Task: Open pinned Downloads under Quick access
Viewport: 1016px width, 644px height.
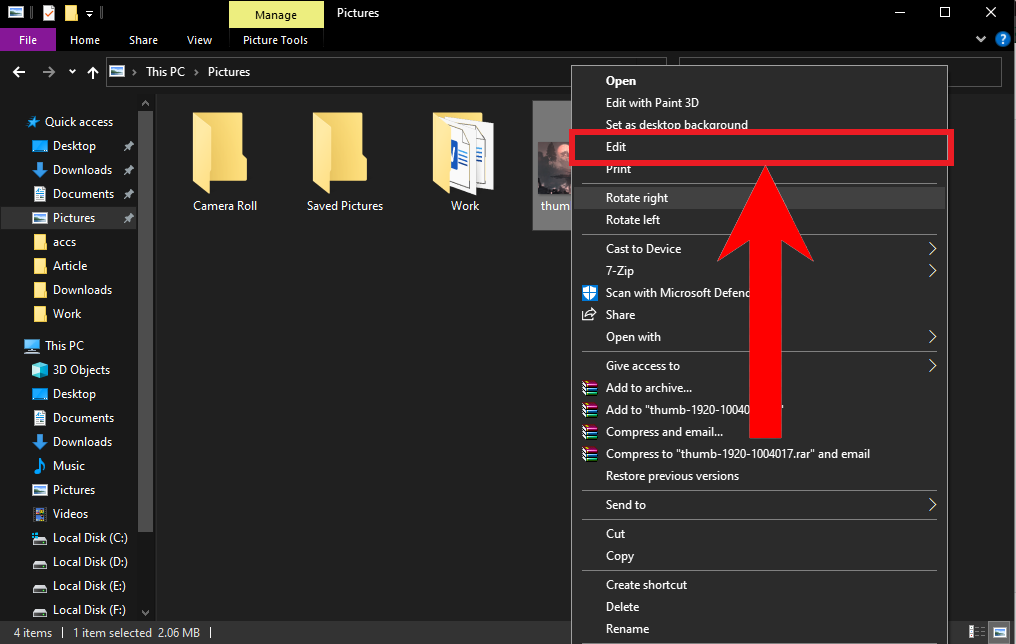Action: (82, 170)
